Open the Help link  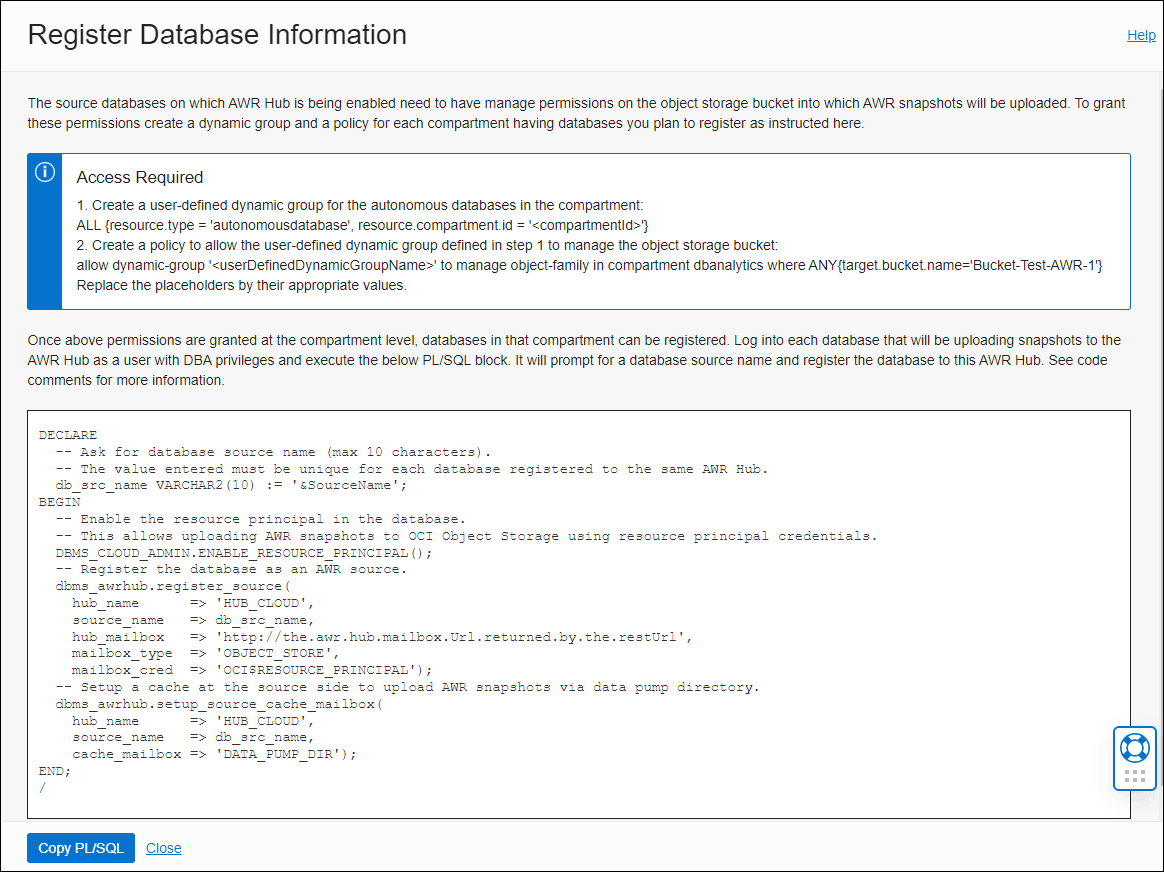tap(1141, 35)
